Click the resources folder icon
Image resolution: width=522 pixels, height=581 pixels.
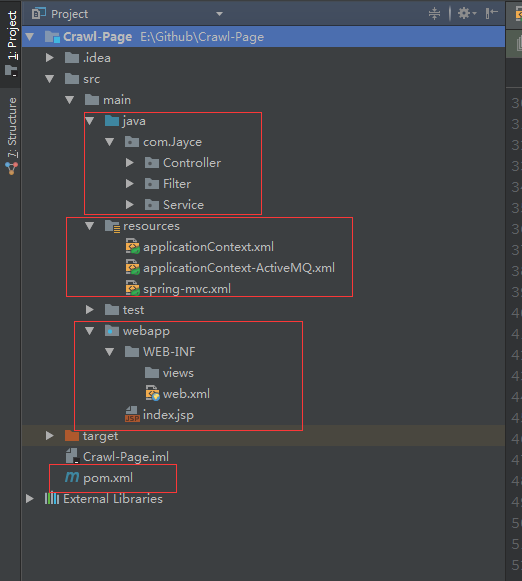[x=112, y=226]
